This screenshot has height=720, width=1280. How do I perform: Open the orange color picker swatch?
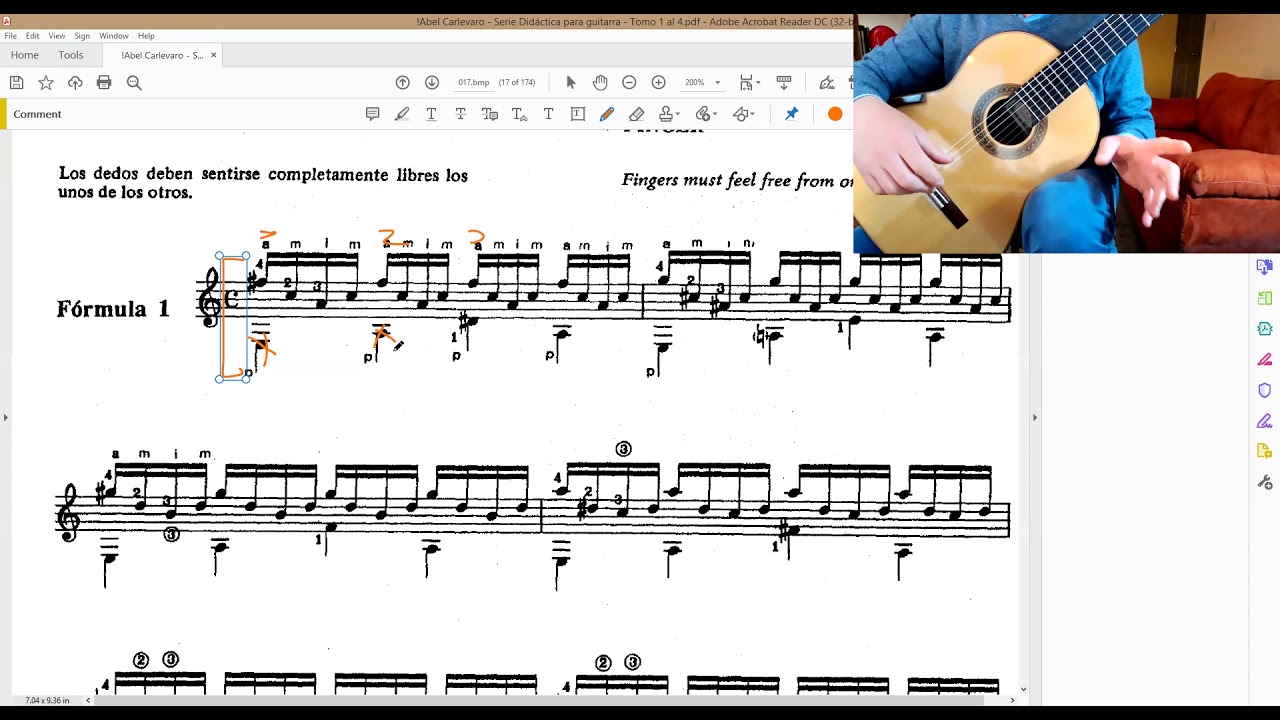835,114
